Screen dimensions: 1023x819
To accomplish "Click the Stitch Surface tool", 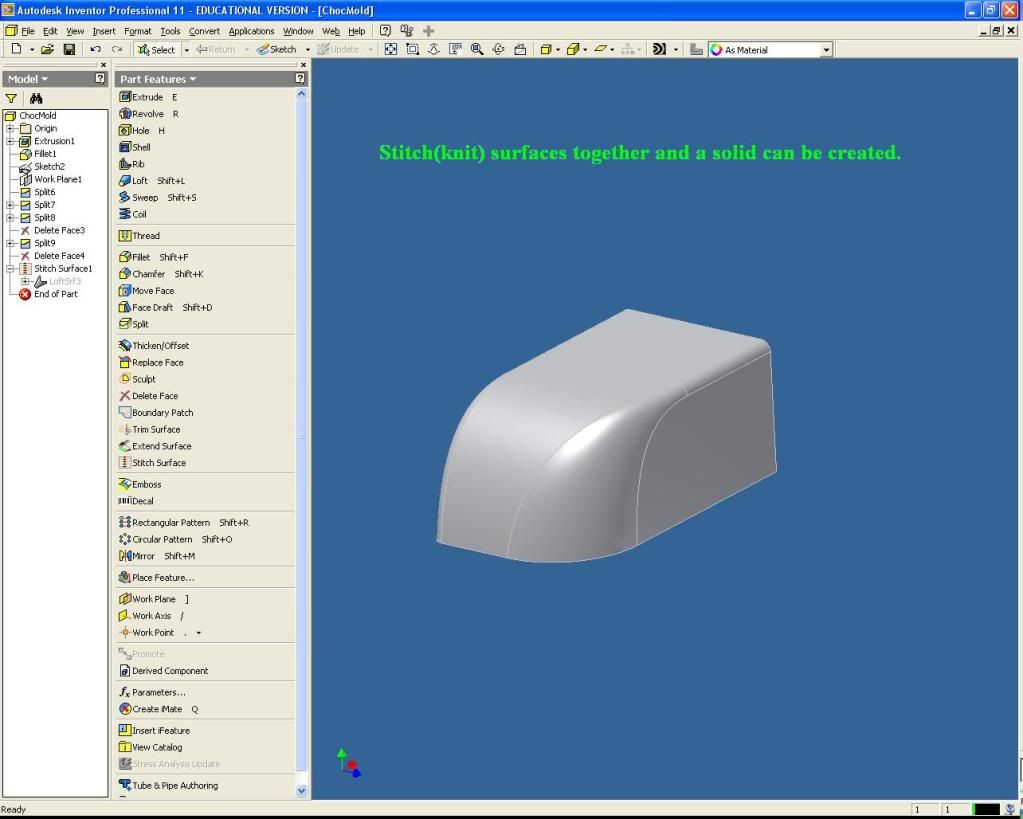I will click(x=158, y=463).
